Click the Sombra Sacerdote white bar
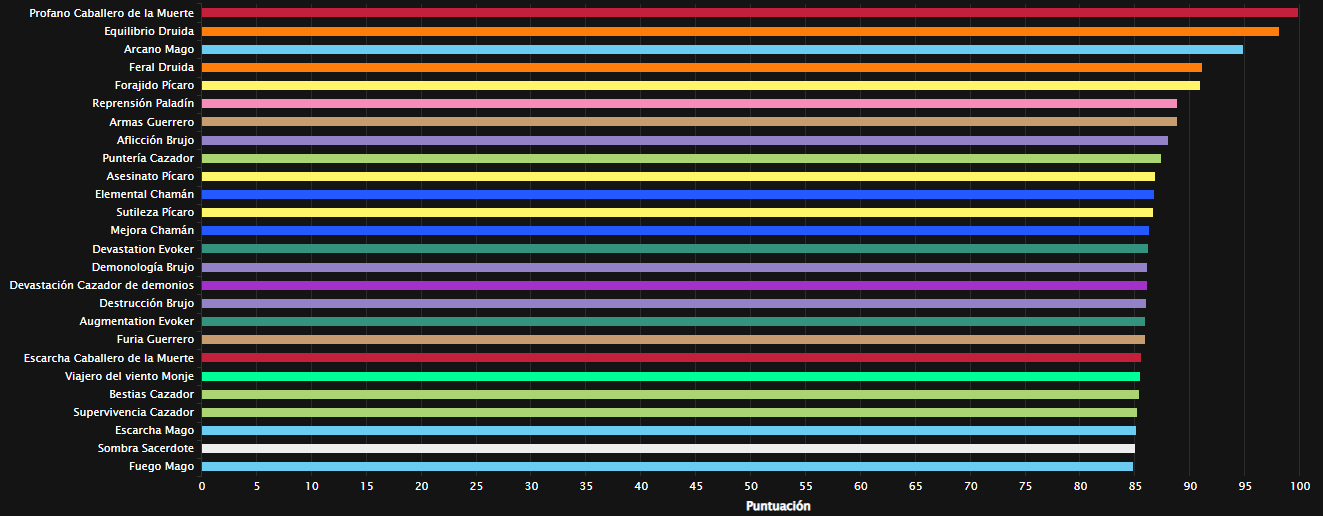1323x516 pixels. coord(668,448)
